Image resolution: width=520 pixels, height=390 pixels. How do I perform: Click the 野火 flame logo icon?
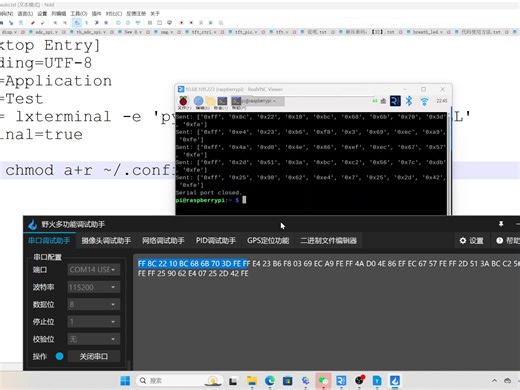coord(32,225)
